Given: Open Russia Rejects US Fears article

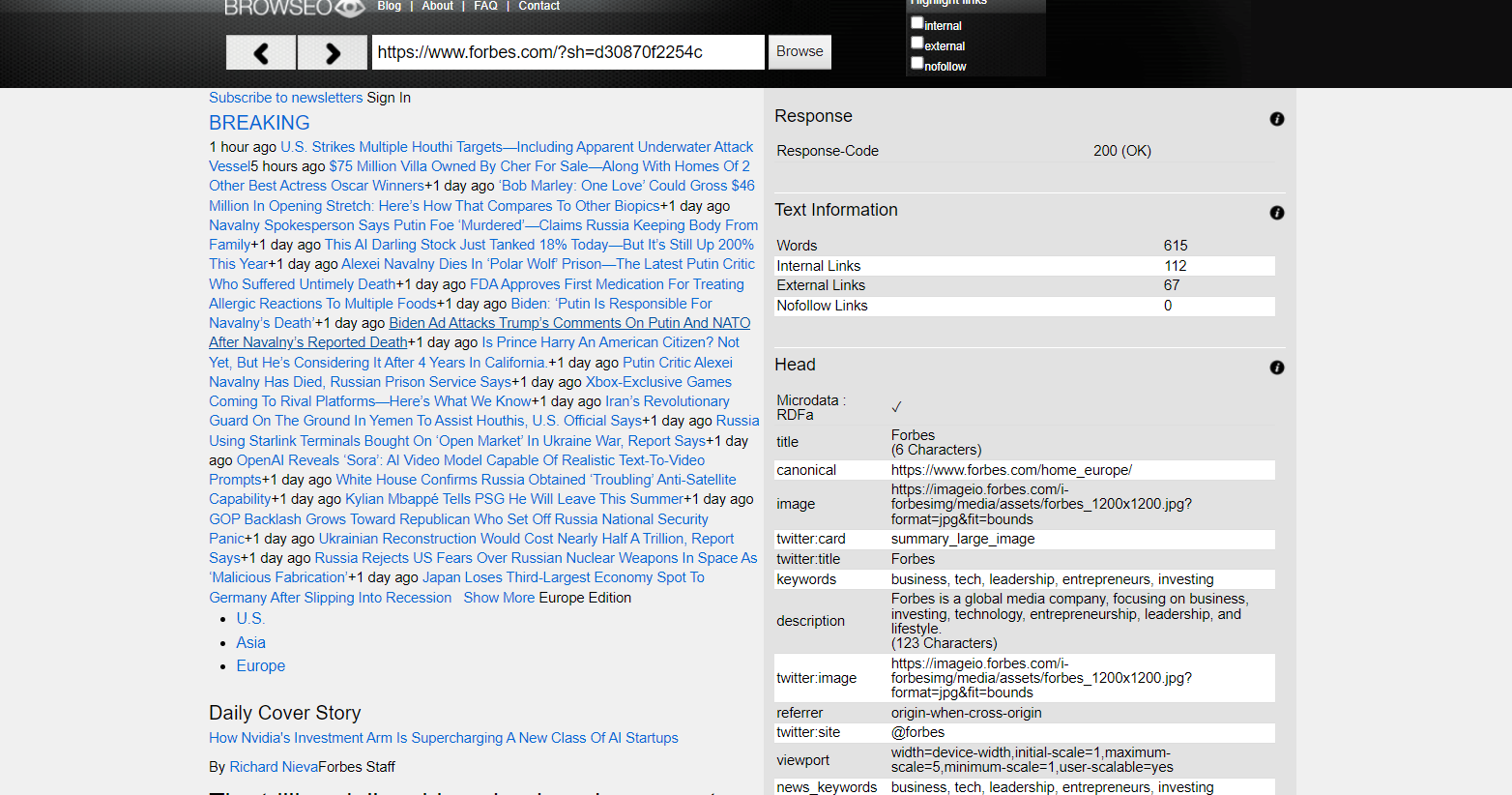Looking at the screenshot, I should tap(536, 558).
